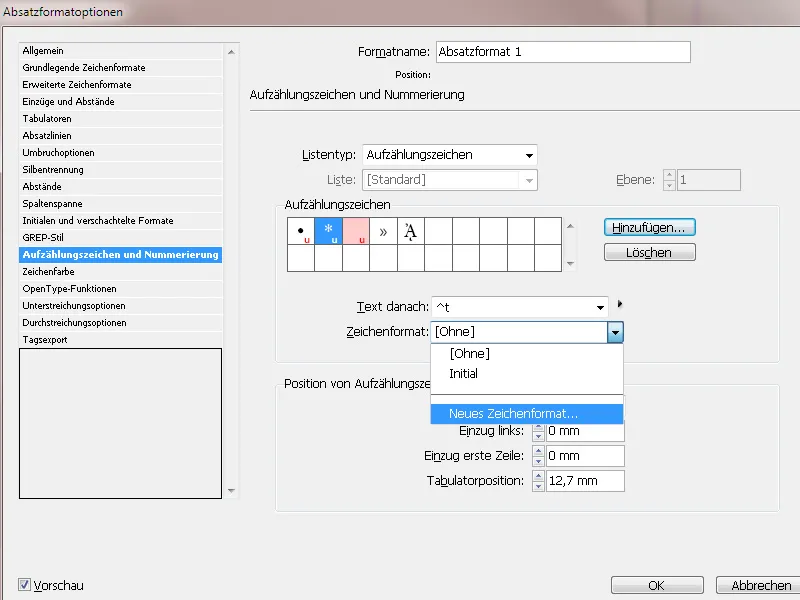Click the Tabulatorposition value field
The height and width of the screenshot is (600, 800).
pos(585,481)
